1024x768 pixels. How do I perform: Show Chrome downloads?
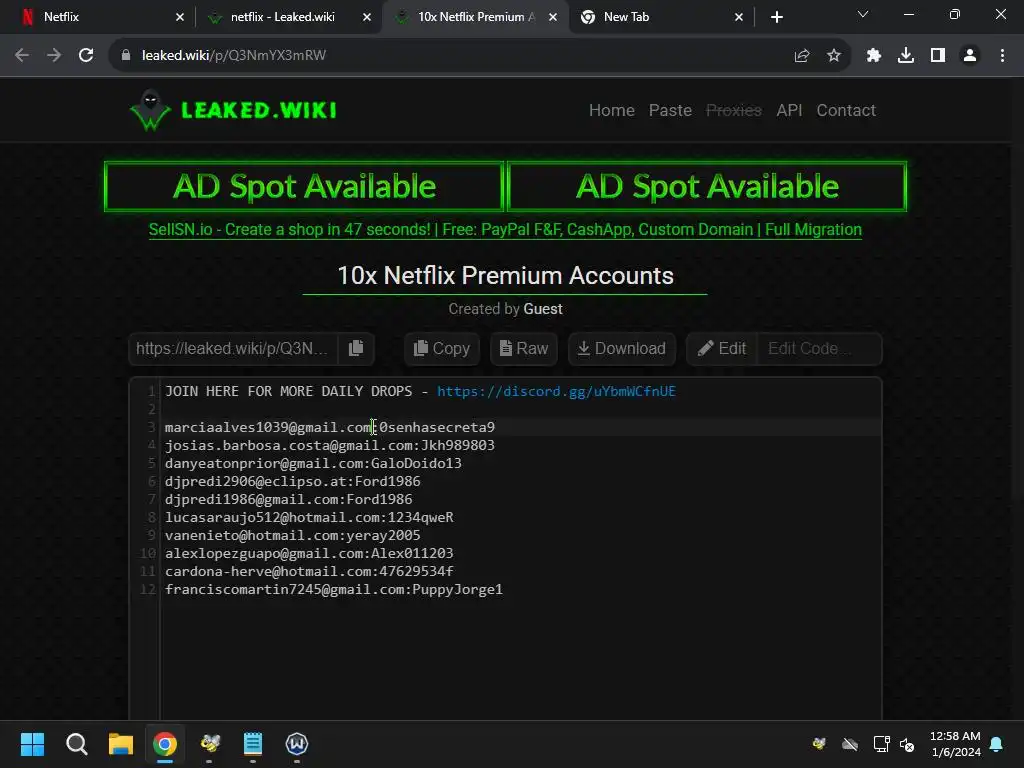[x=906, y=56]
